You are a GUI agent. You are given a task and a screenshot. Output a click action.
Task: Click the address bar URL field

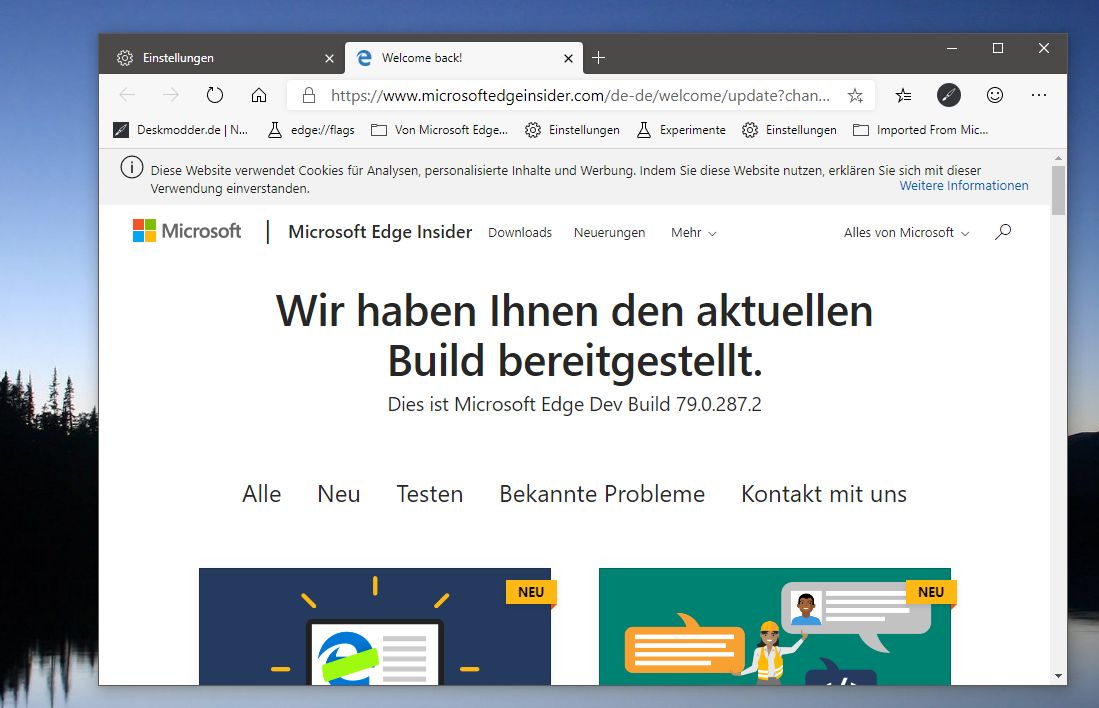click(x=580, y=95)
